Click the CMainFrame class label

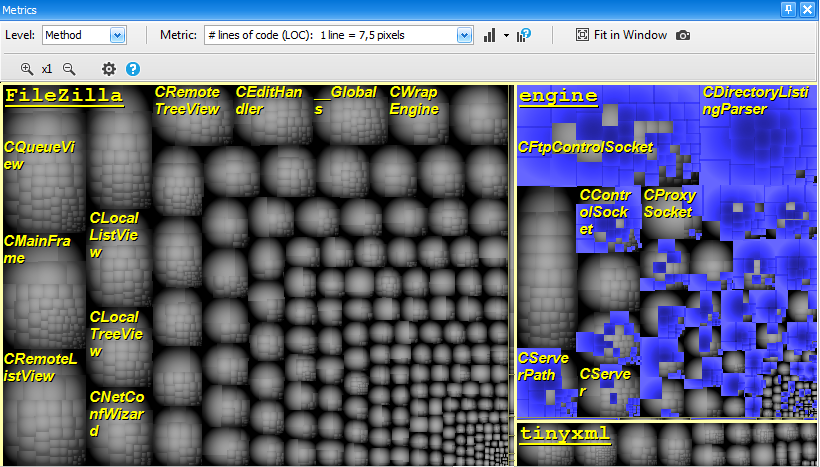[37, 249]
